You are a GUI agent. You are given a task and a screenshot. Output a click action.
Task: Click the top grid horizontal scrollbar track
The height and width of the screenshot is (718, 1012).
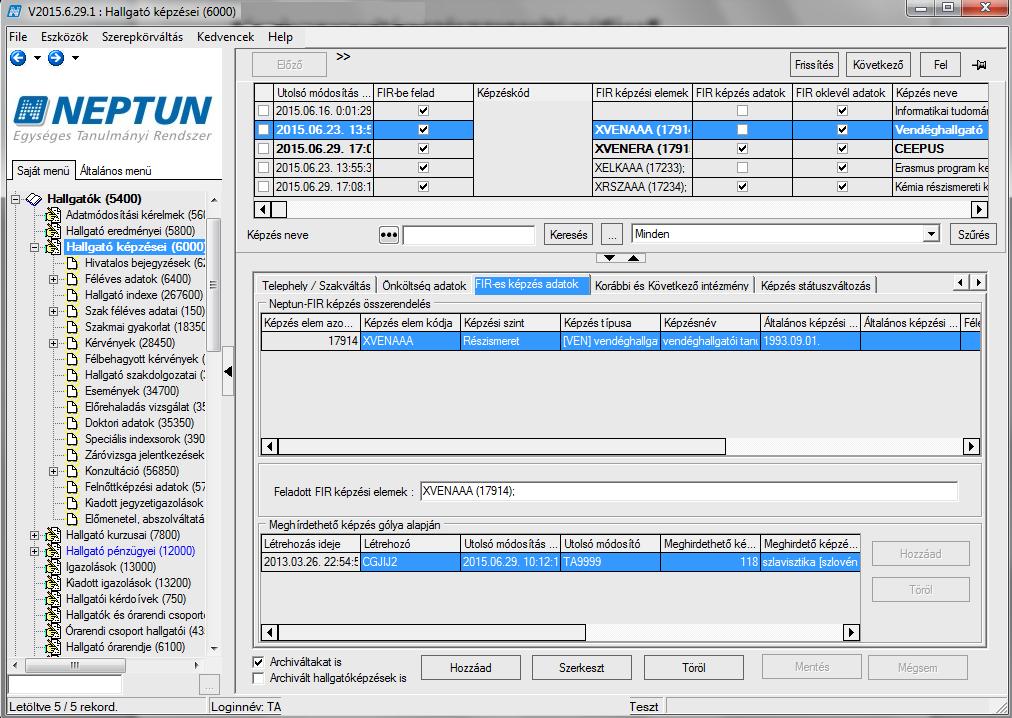point(629,209)
